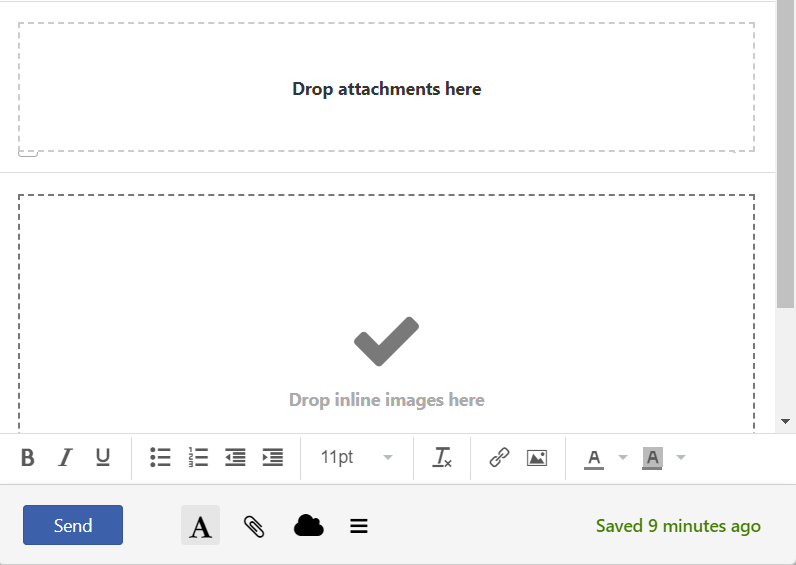Expand the text color picker arrow
Screen dimensions: 796x565
tap(623, 458)
